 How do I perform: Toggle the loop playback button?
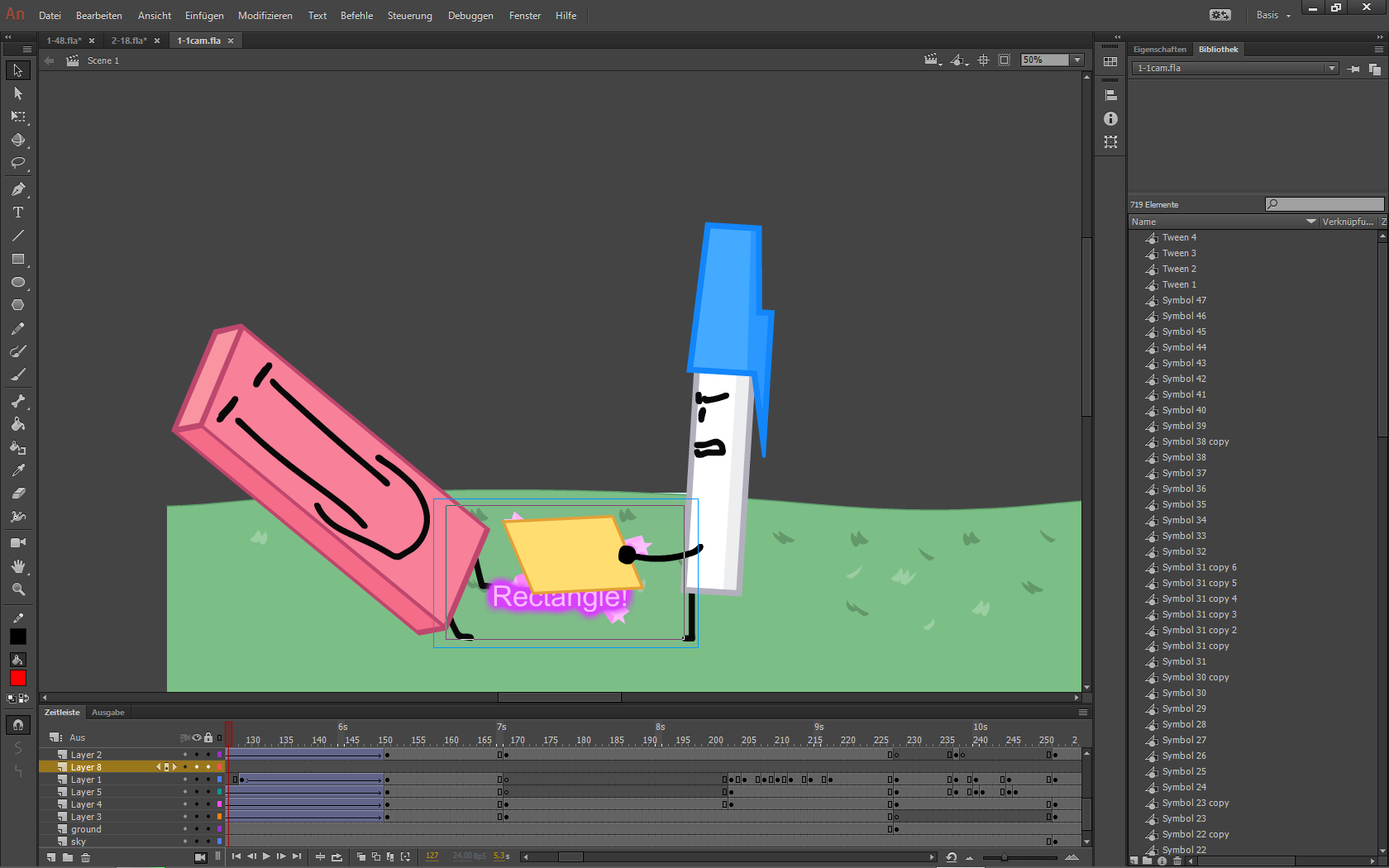337,857
